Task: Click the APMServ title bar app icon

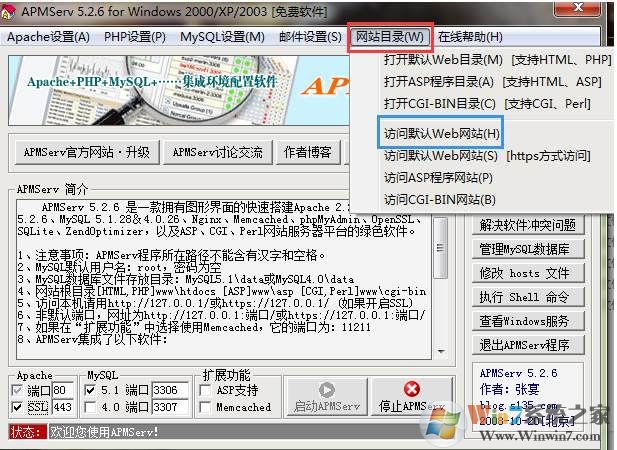Action: tap(8, 12)
